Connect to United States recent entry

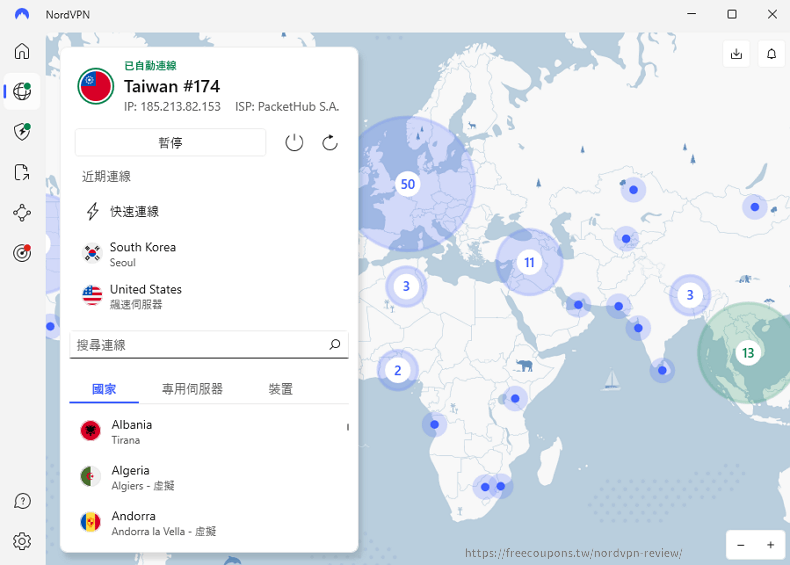[209, 296]
